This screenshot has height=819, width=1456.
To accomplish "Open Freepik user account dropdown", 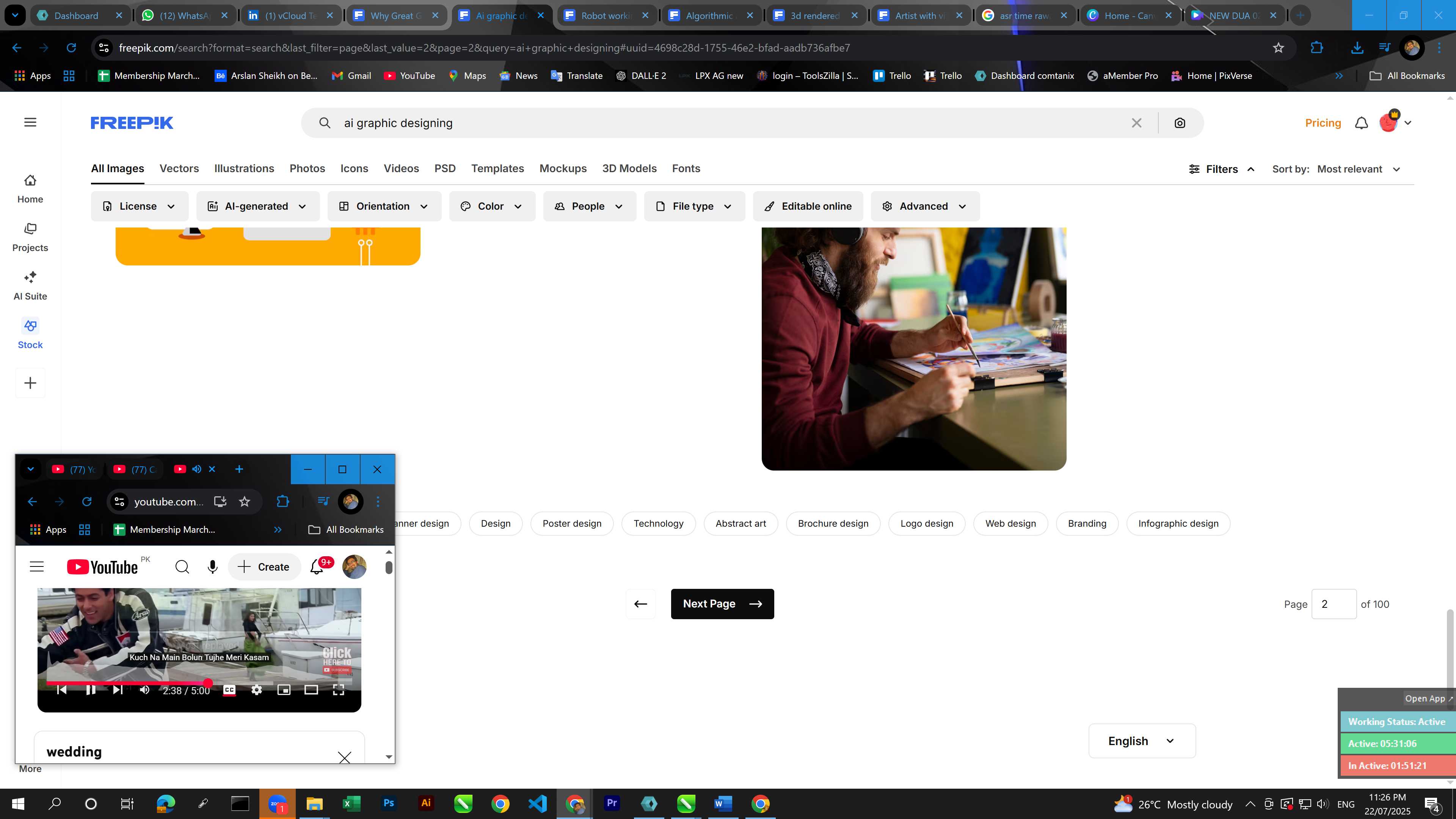I will [1395, 122].
